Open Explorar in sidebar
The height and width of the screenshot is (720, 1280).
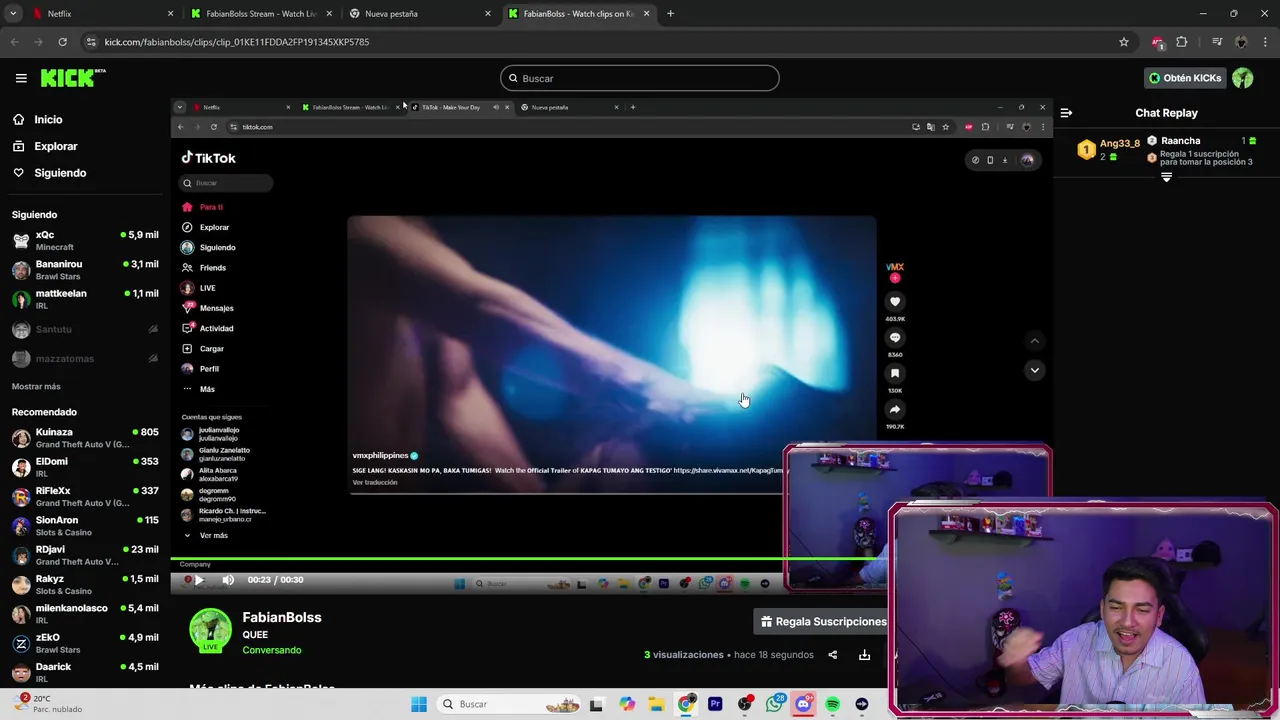tap(55, 146)
